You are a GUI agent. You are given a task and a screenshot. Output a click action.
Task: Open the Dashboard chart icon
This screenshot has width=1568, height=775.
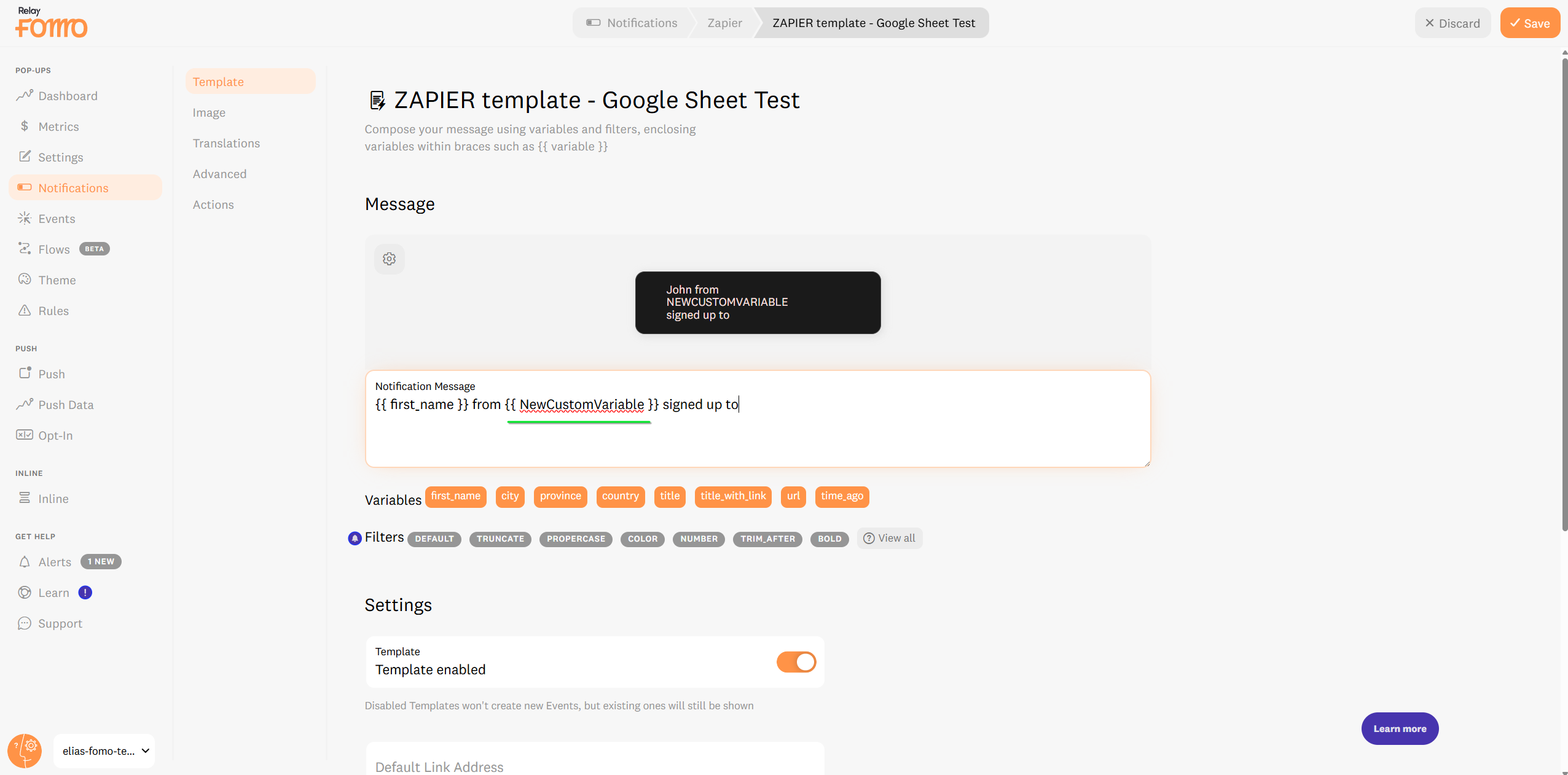25,95
